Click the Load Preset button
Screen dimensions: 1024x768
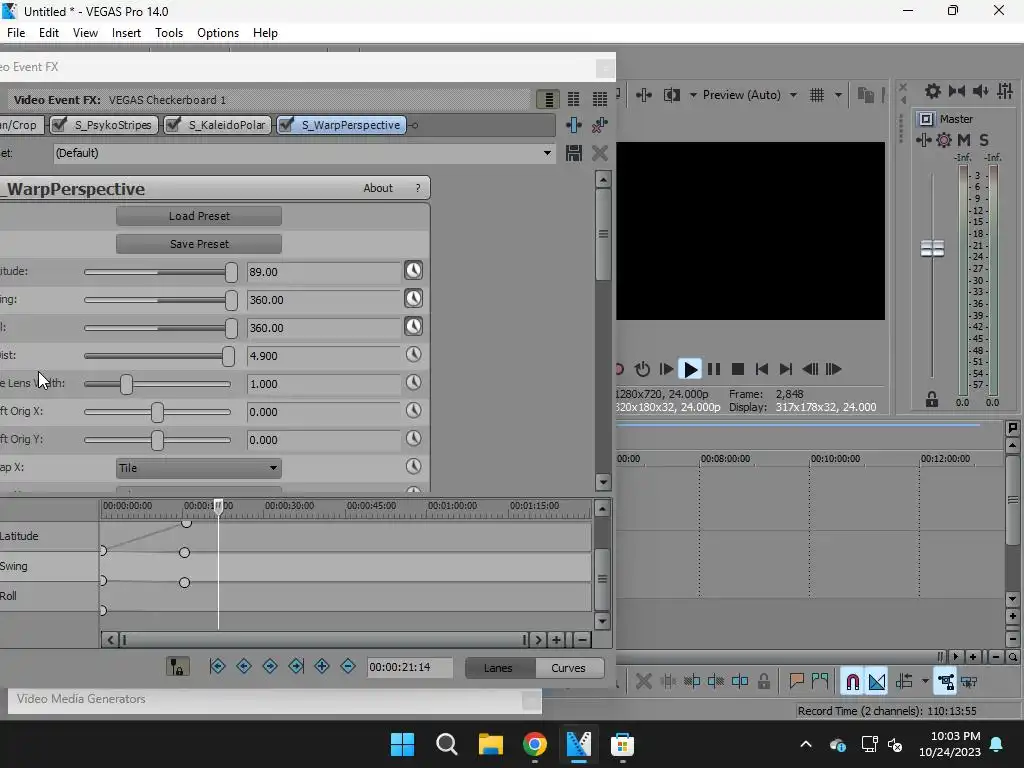click(x=199, y=216)
